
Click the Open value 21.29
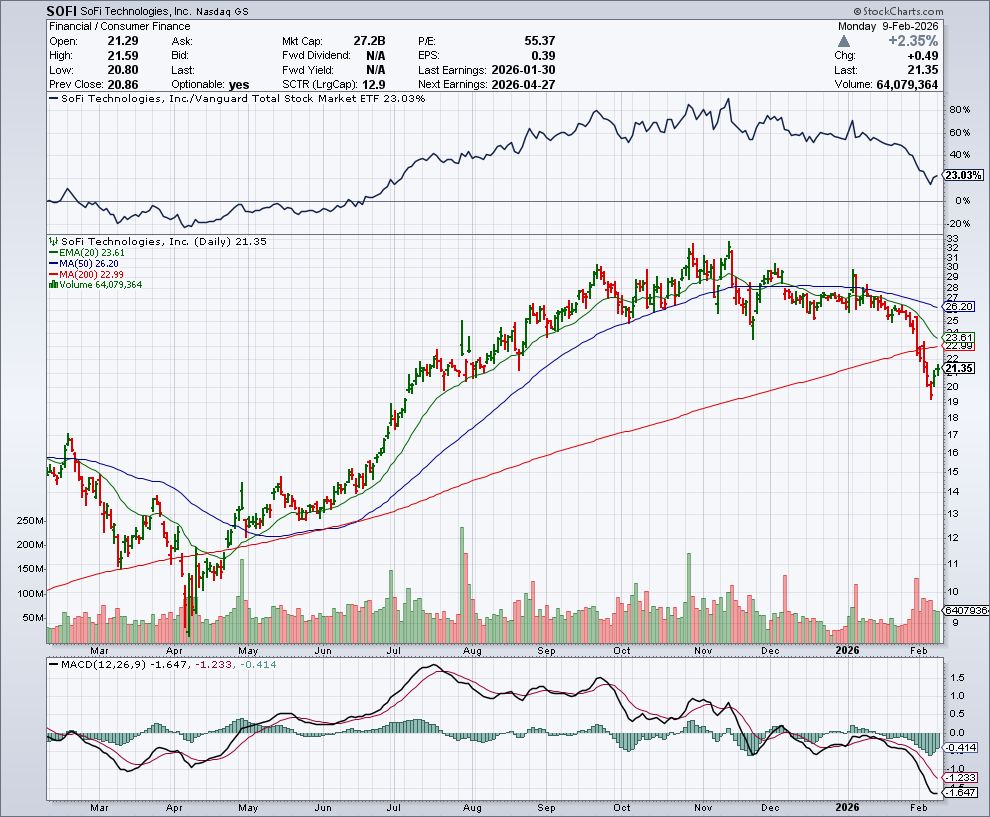pos(123,40)
